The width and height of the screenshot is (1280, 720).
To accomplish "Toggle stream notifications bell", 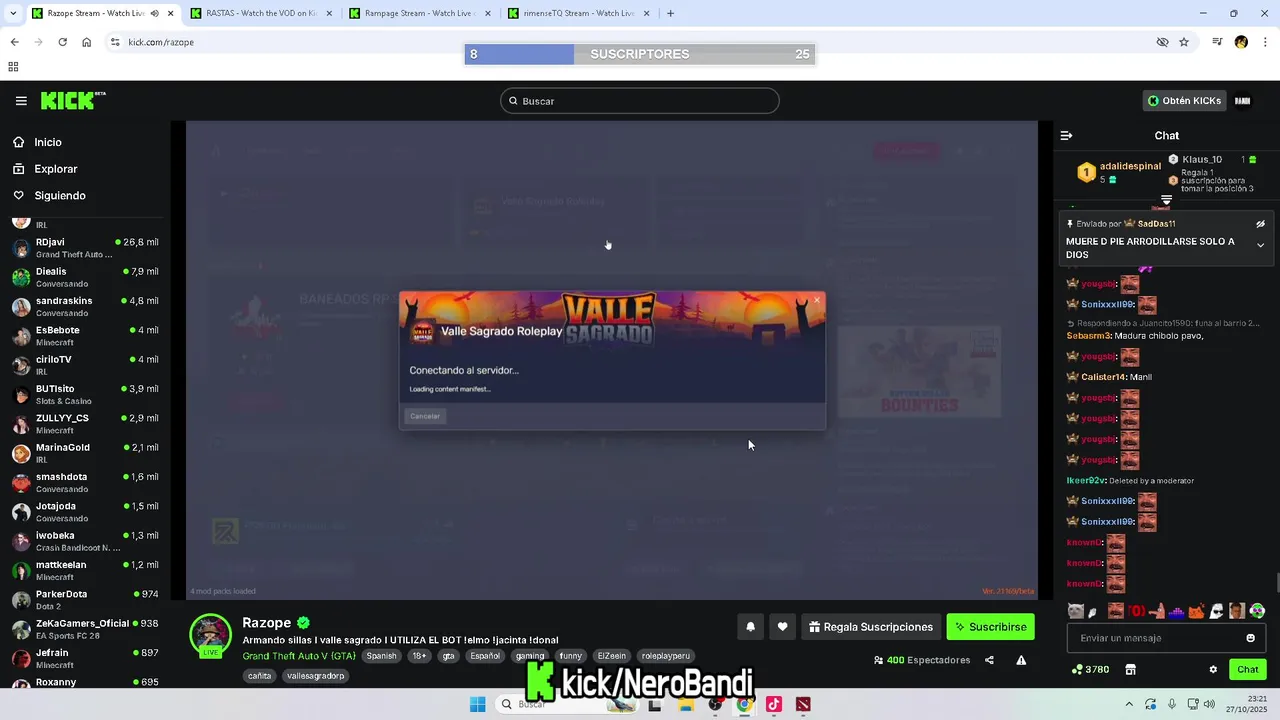I will (x=751, y=627).
